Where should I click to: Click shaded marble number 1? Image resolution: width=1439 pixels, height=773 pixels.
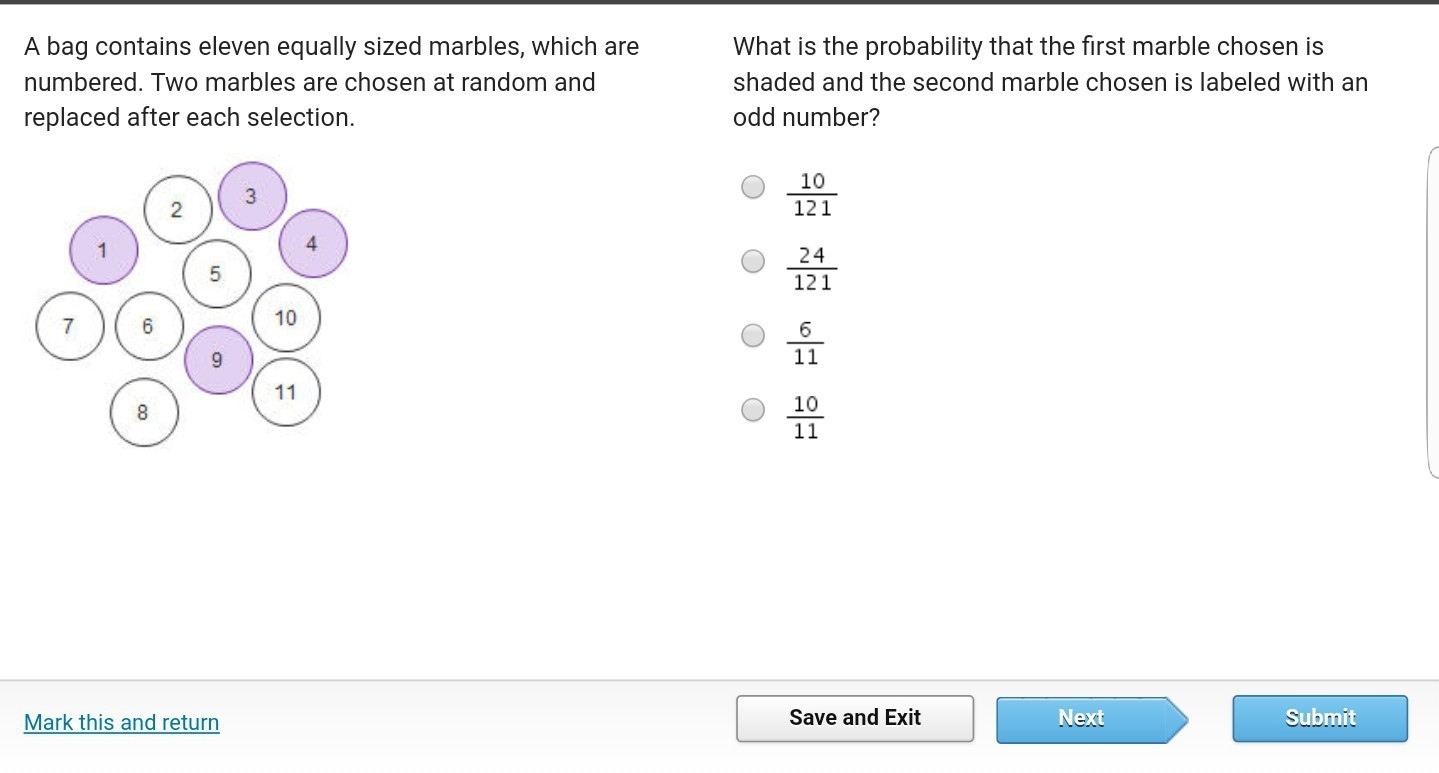(104, 250)
